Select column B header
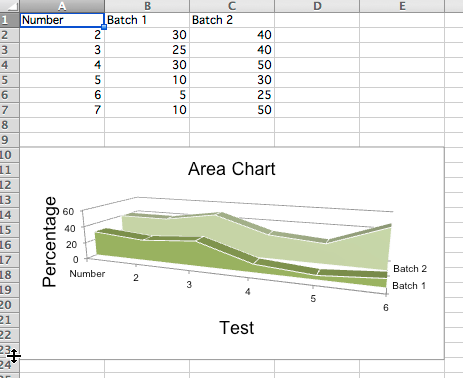 click(x=147, y=6)
